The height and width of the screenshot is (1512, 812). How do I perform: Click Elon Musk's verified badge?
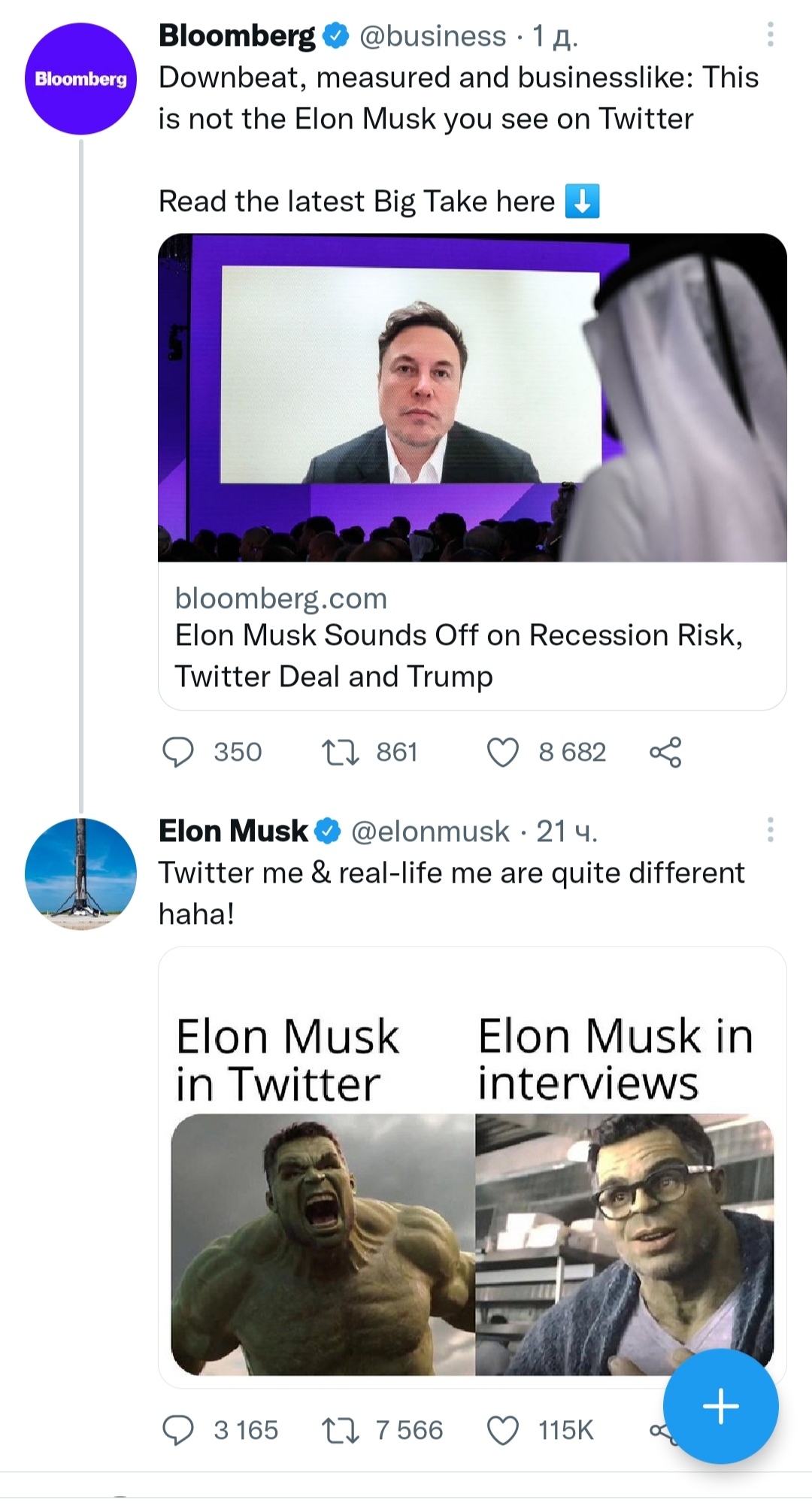click(327, 832)
